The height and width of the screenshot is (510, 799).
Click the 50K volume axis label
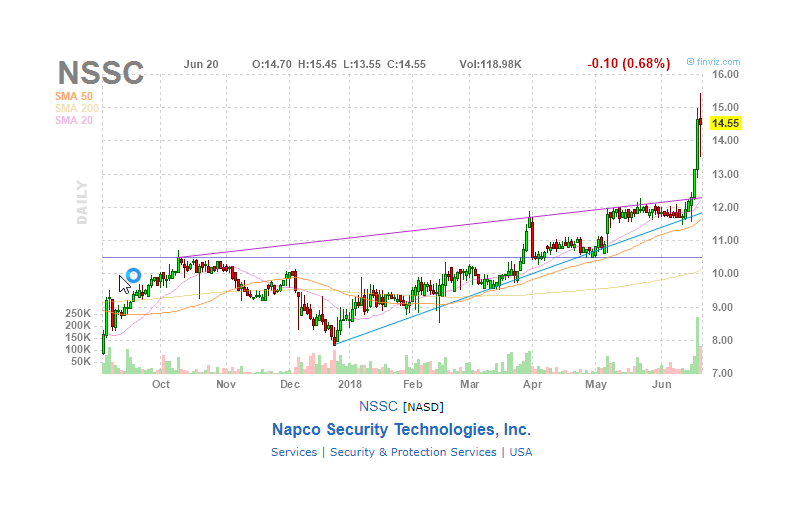[81, 362]
